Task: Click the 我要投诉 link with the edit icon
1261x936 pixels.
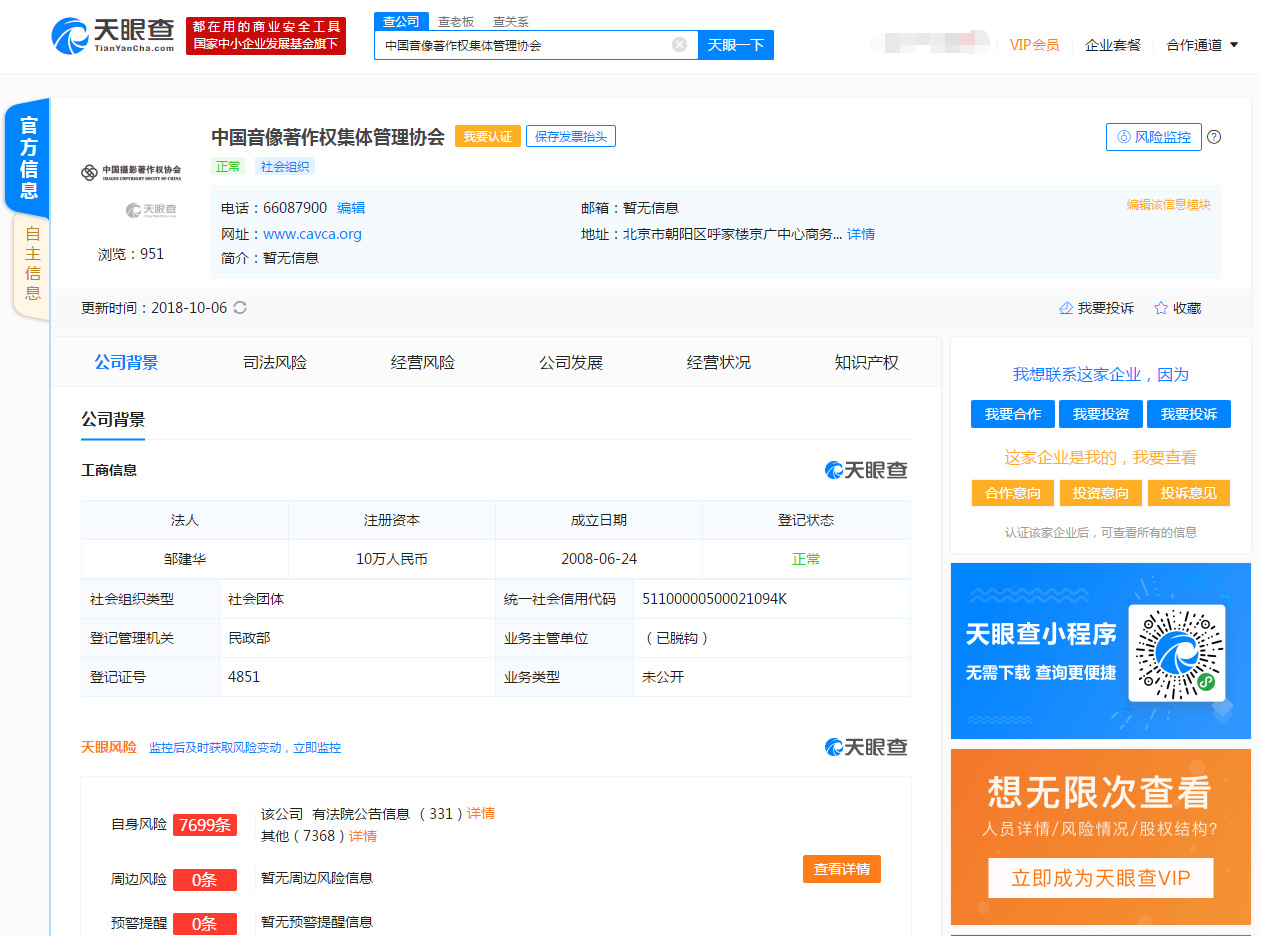Action: tap(1096, 308)
